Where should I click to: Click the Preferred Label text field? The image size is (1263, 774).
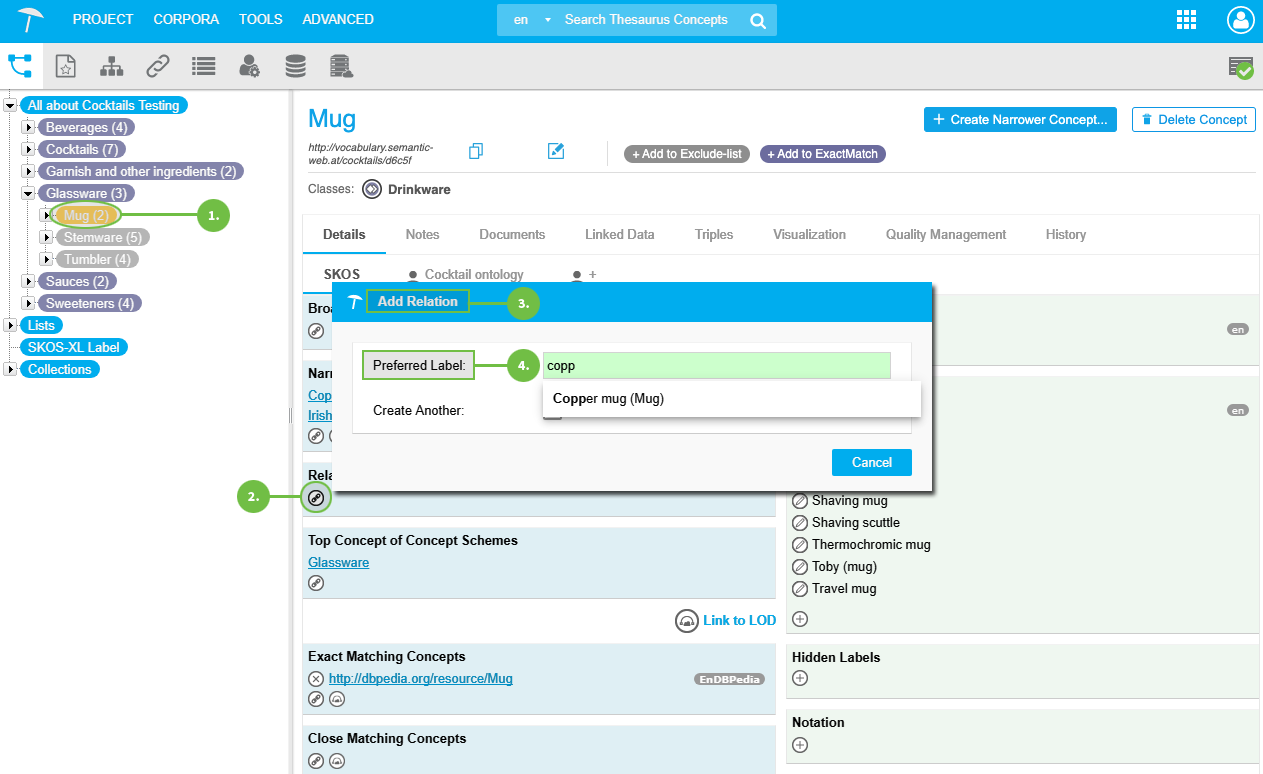pos(716,366)
